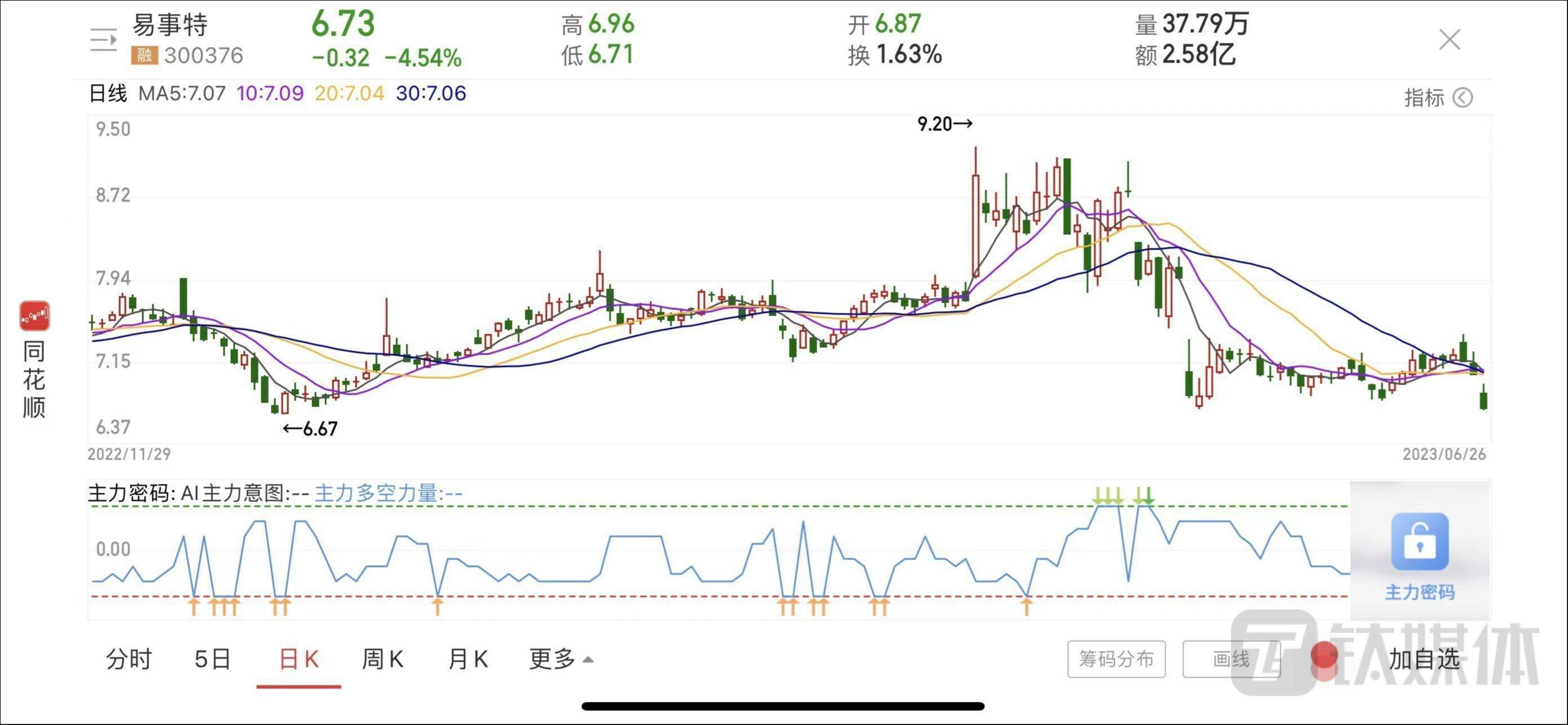
Task: Tap the y-axis value 7.15
Action: coord(113,361)
